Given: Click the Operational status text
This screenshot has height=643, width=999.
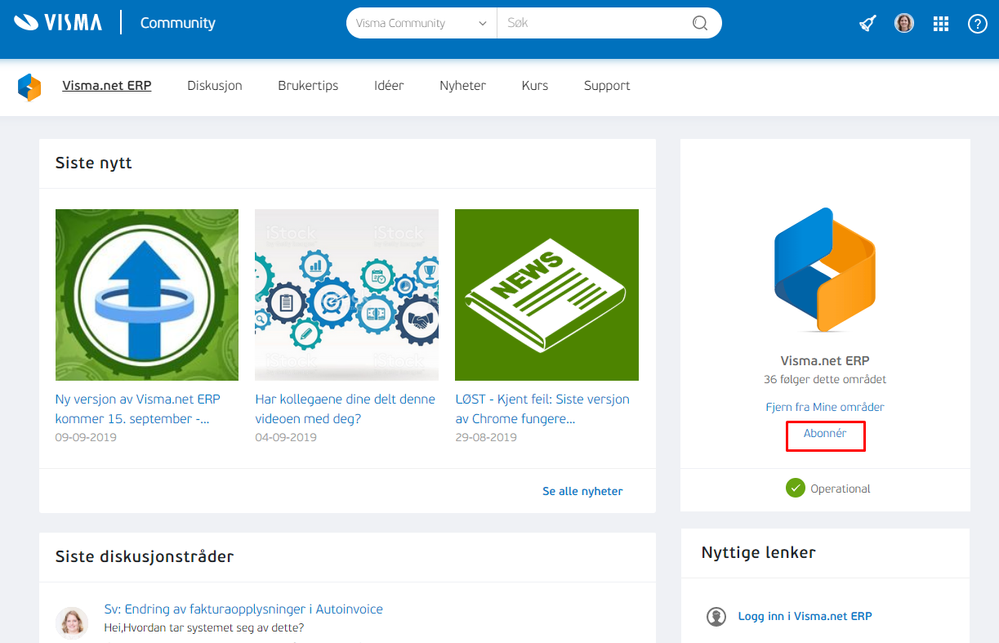Looking at the screenshot, I should 840,489.
